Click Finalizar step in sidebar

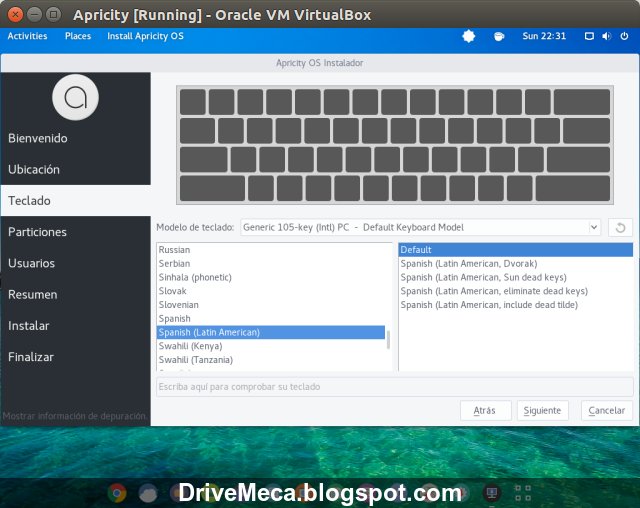pos(76,357)
